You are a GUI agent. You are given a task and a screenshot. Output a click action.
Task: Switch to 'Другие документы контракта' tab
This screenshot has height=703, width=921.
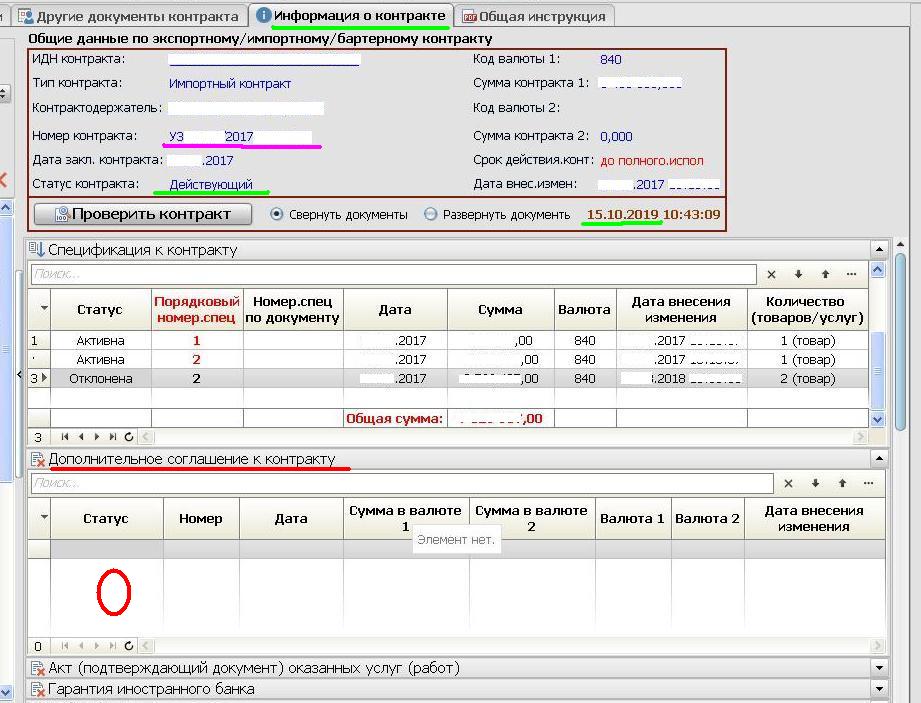[130, 16]
